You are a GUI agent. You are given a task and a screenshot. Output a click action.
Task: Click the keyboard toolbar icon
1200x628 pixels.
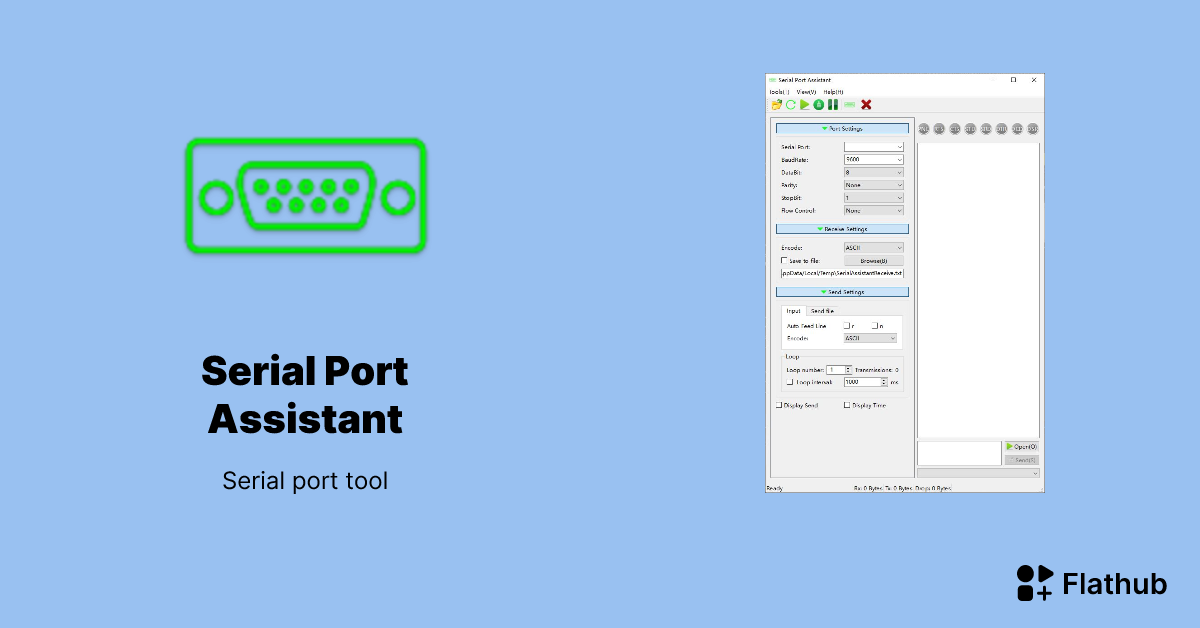click(x=849, y=105)
